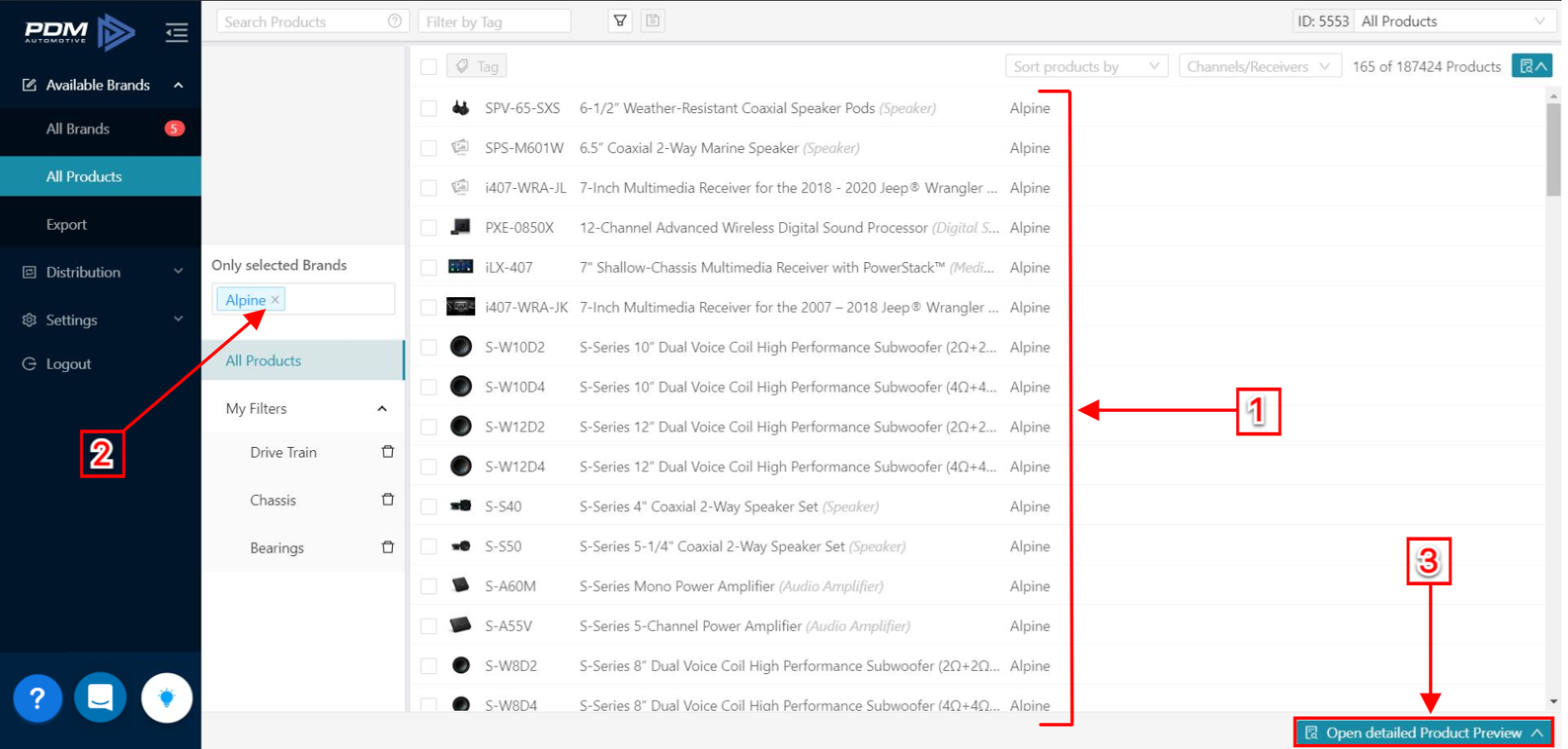Collapse the Available Brands section
This screenshot has height=749, width=1568.
coord(101,85)
